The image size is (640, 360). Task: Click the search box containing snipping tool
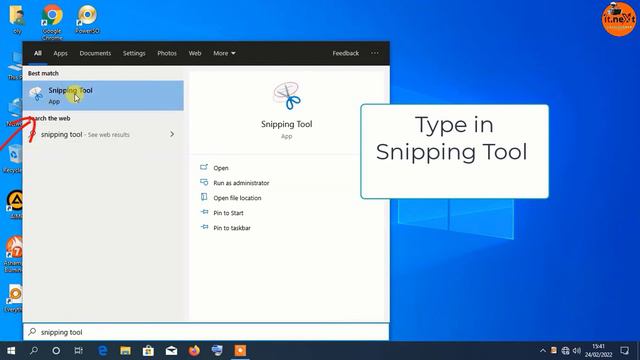pyautogui.click(x=206, y=332)
